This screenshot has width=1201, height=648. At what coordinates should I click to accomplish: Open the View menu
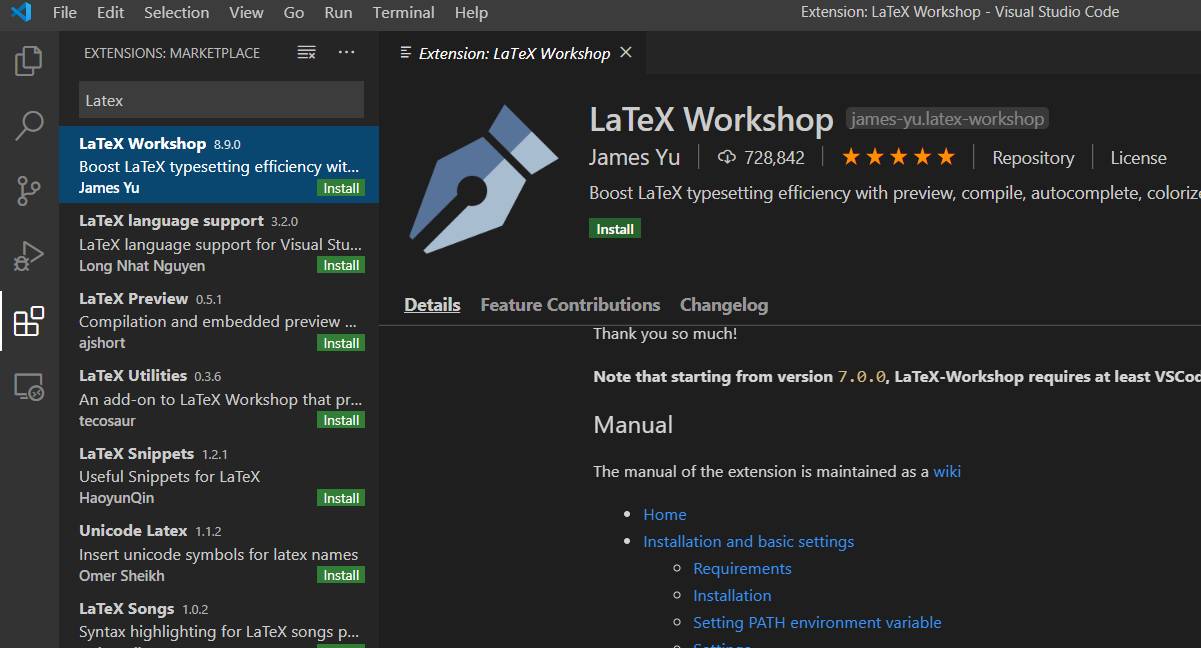tap(246, 13)
